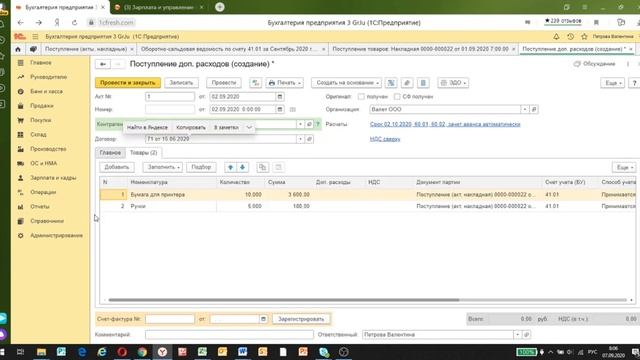The width and height of the screenshot is (640, 360).
Task: Click Добавить to add a row
Action: tap(117, 167)
